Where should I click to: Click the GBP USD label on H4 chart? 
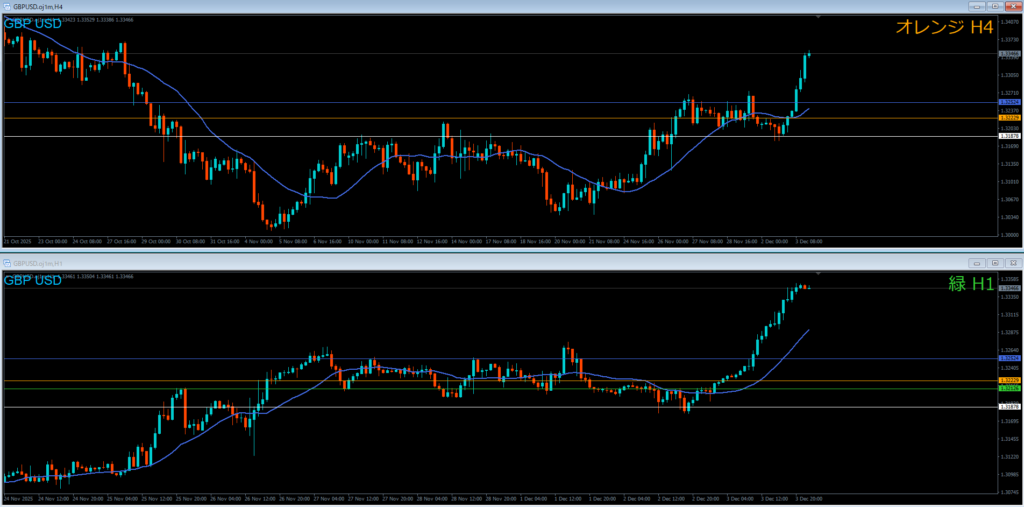point(32,24)
